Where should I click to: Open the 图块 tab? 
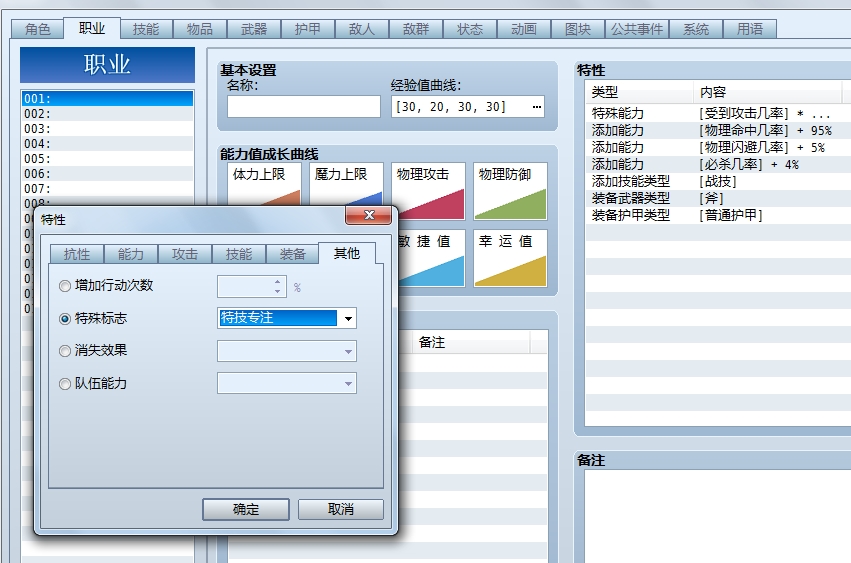point(577,29)
